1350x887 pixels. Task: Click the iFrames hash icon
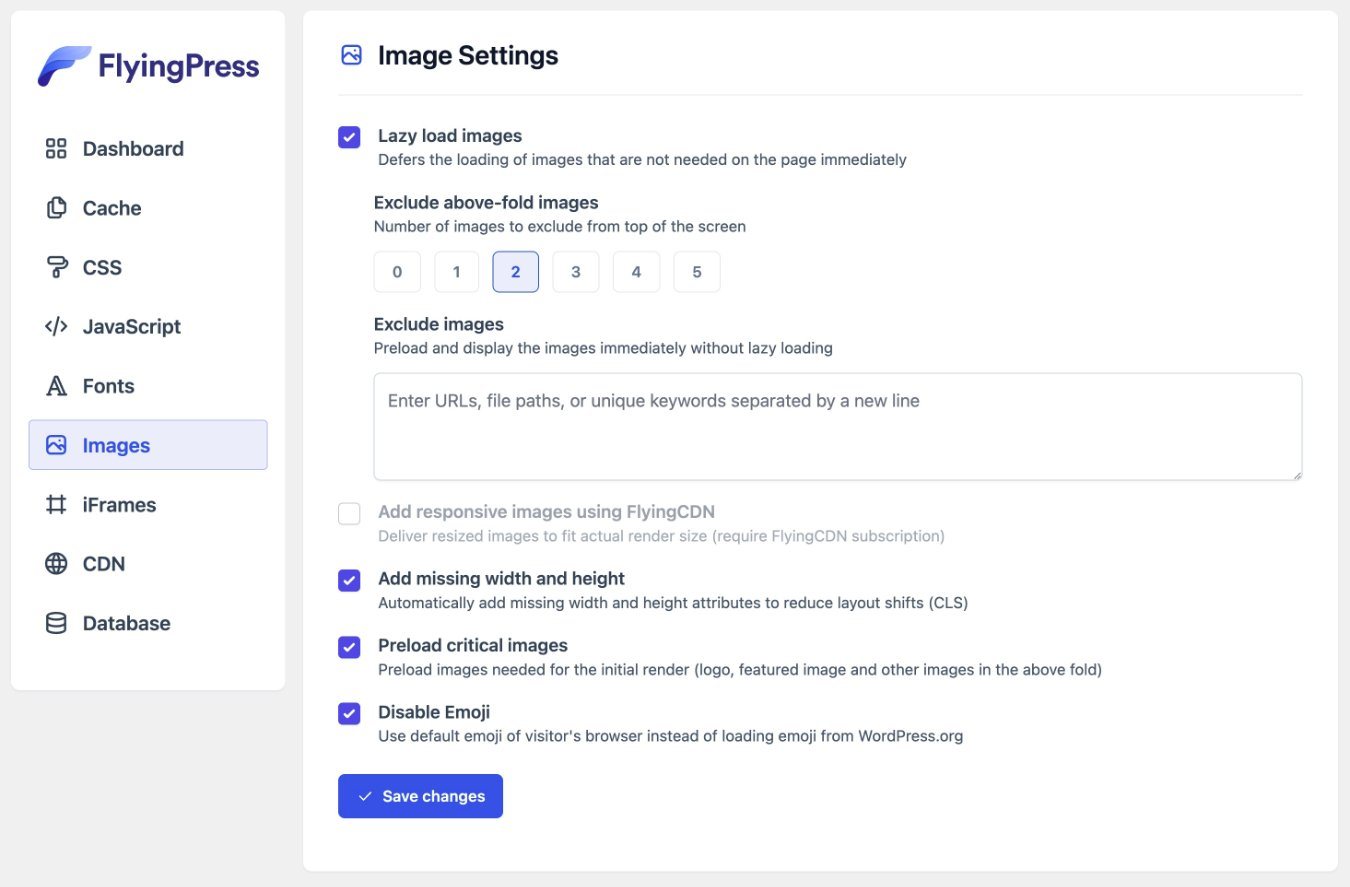click(x=56, y=505)
